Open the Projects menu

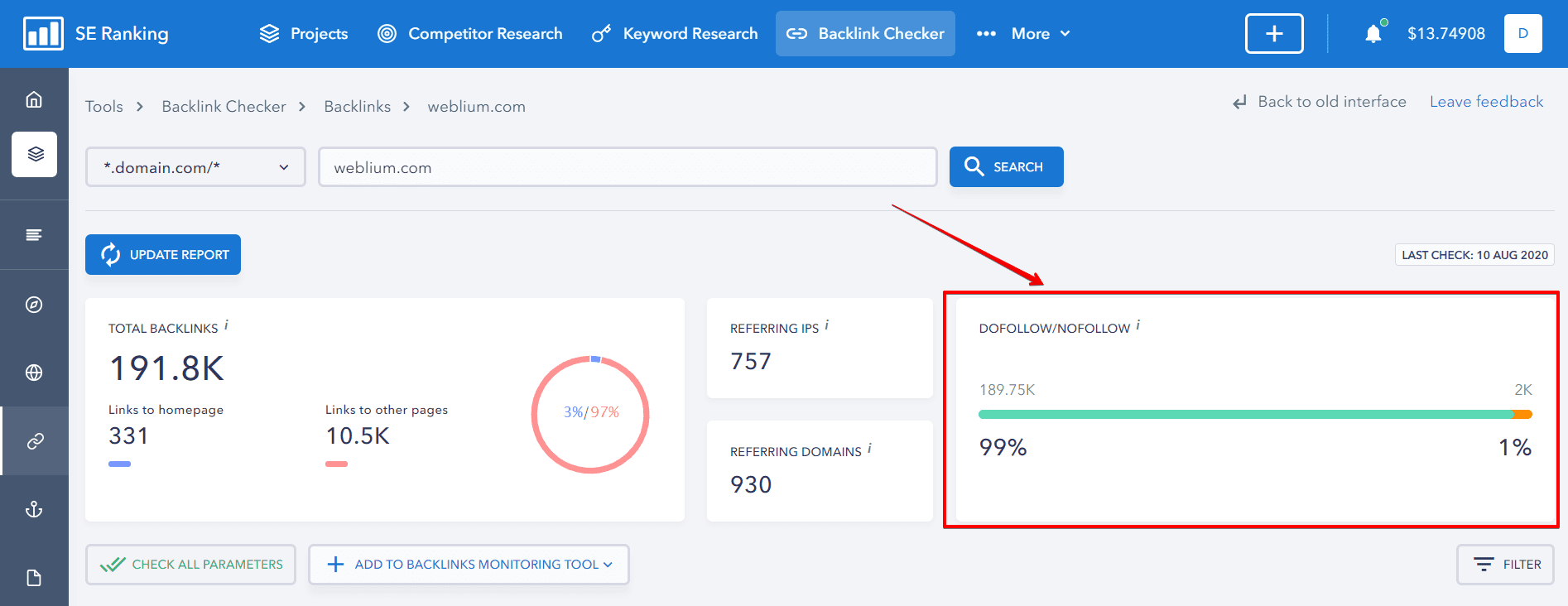303,34
